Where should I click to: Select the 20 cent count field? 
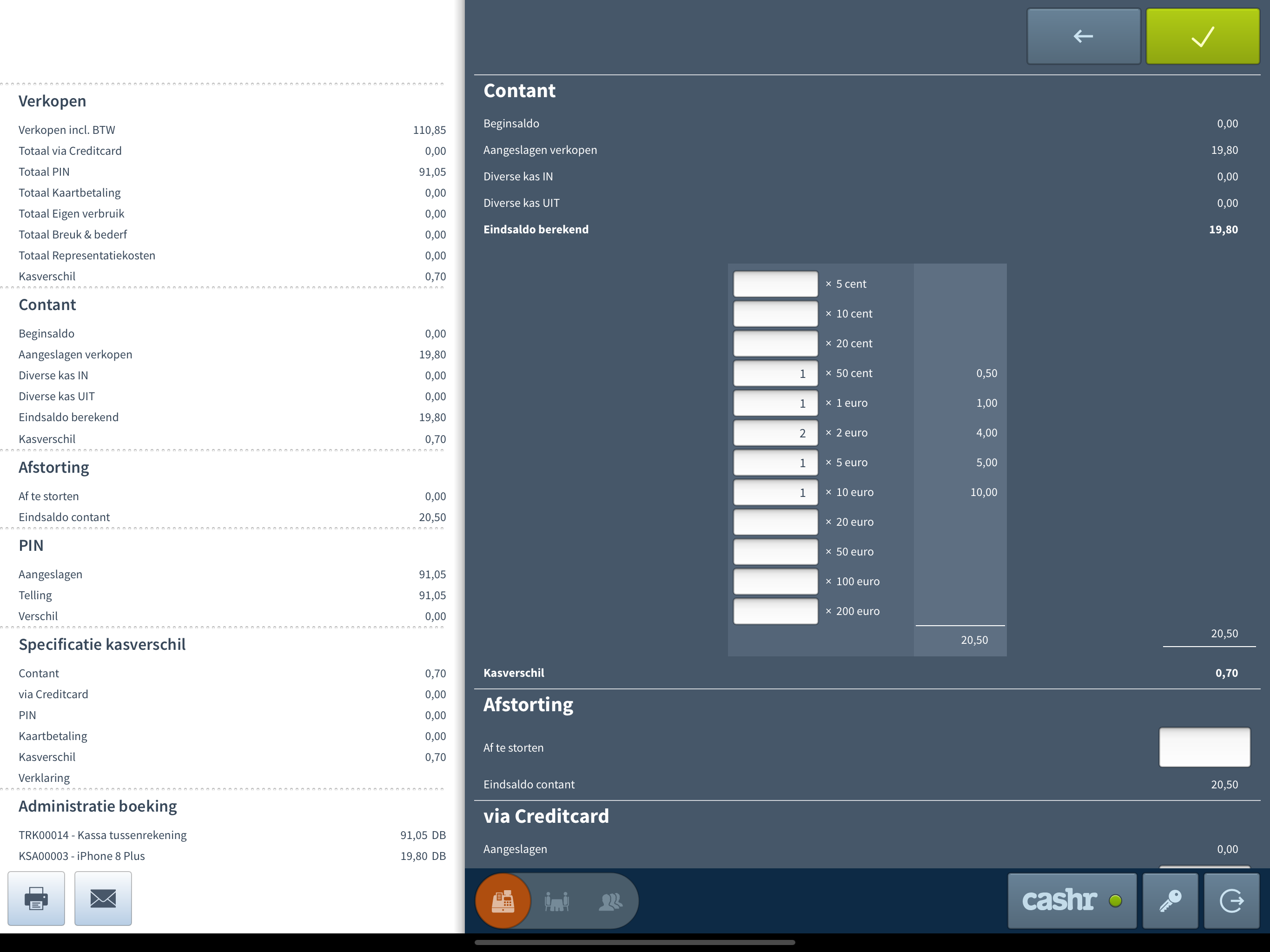pos(775,344)
